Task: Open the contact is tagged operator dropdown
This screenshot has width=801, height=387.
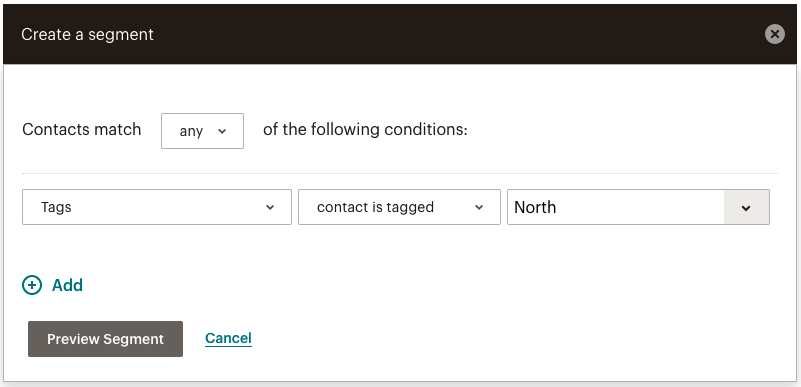Action: click(x=399, y=207)
